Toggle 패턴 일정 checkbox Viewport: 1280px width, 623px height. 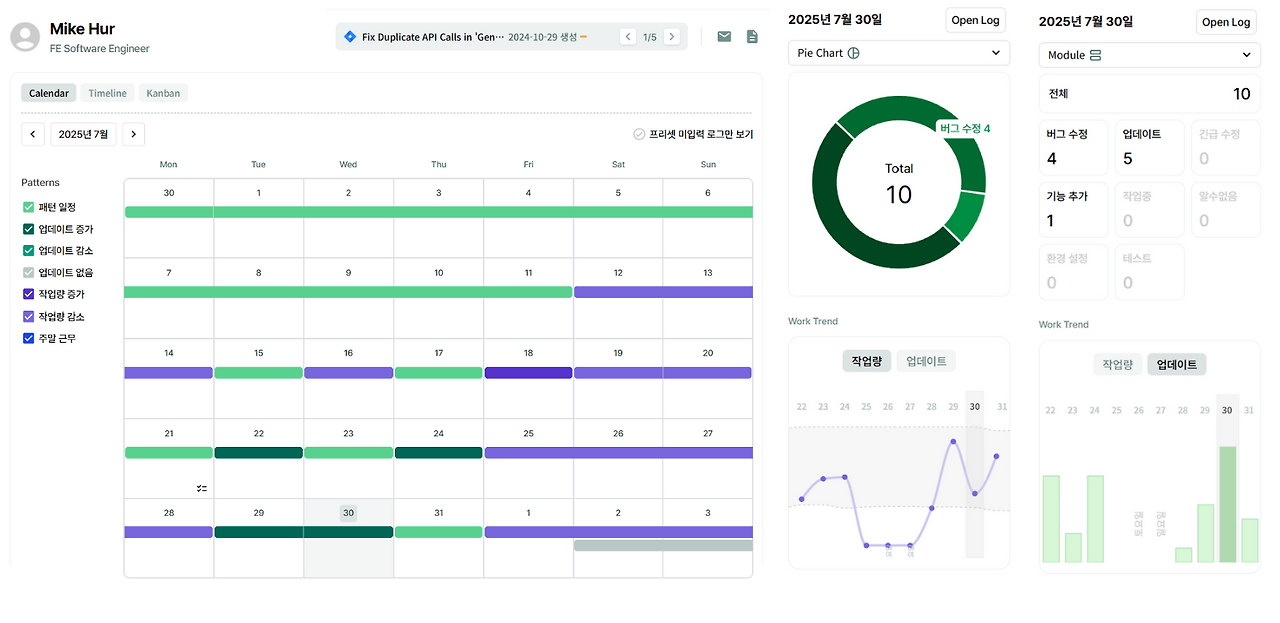click(28, 207)
